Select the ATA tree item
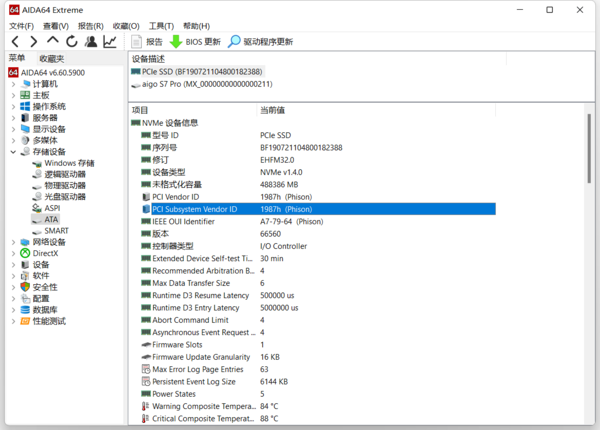600x430 pixels. point(45,220)
